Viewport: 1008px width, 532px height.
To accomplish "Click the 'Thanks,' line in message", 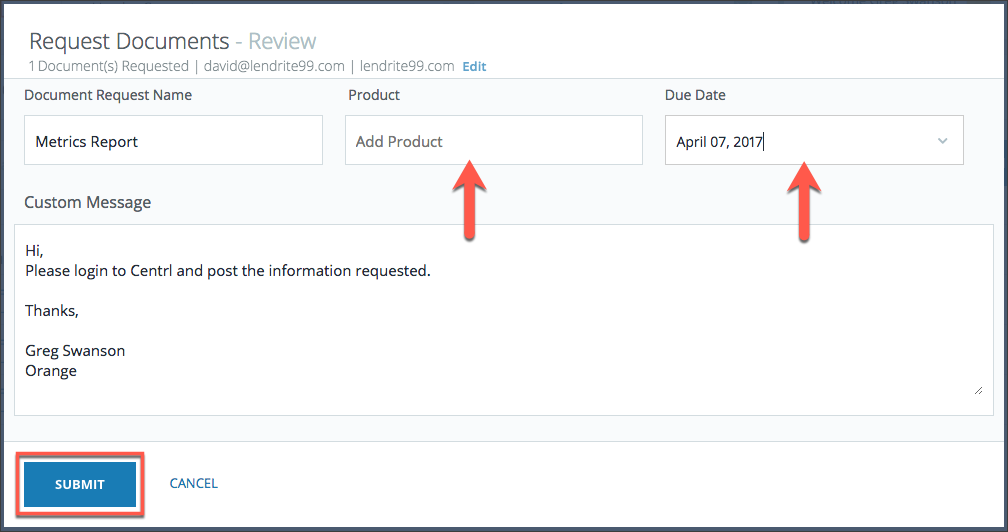I will click(x=52, y=311).
